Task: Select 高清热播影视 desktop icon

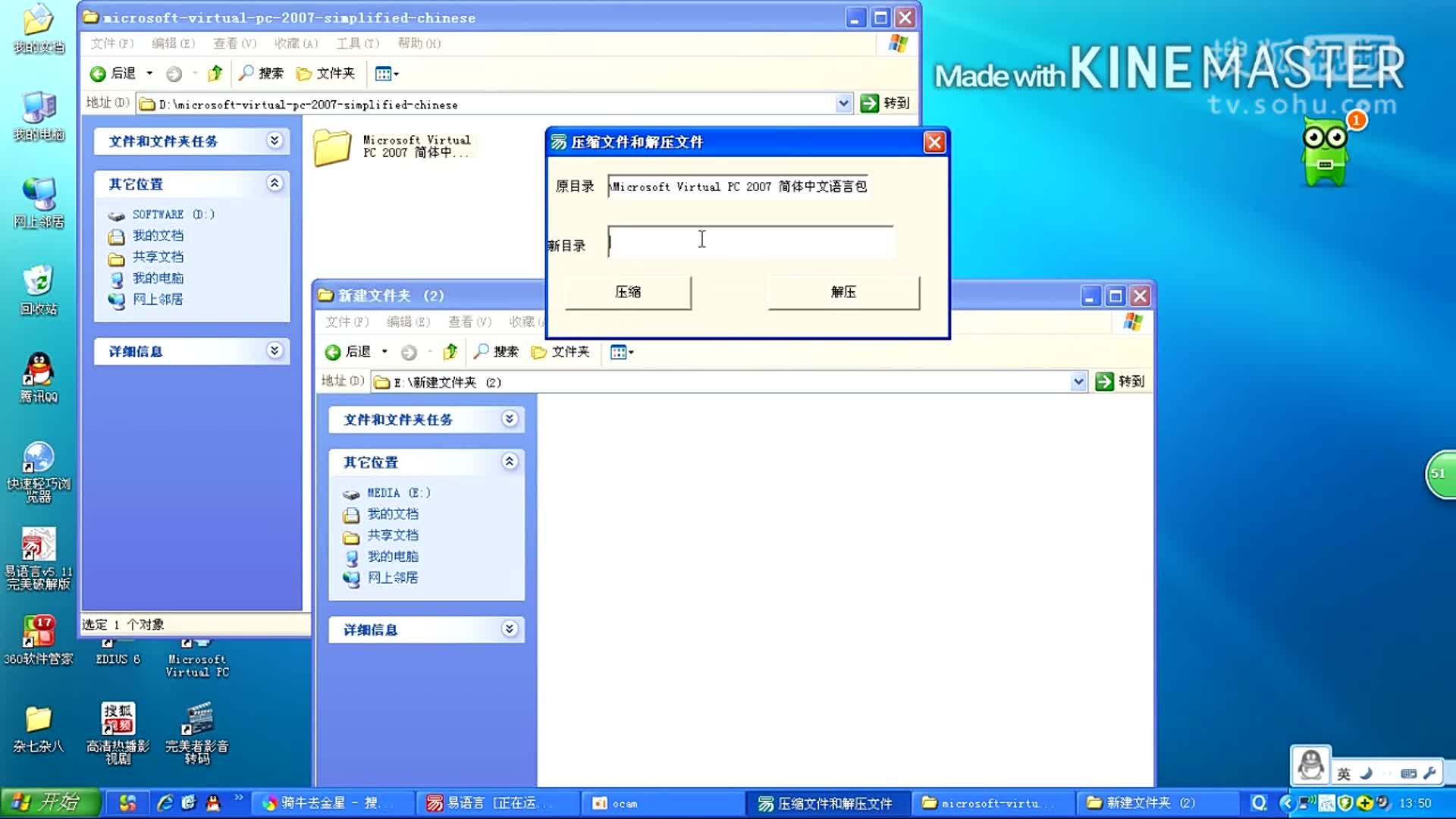Action: pyautogui.click(x=118, y=733)
